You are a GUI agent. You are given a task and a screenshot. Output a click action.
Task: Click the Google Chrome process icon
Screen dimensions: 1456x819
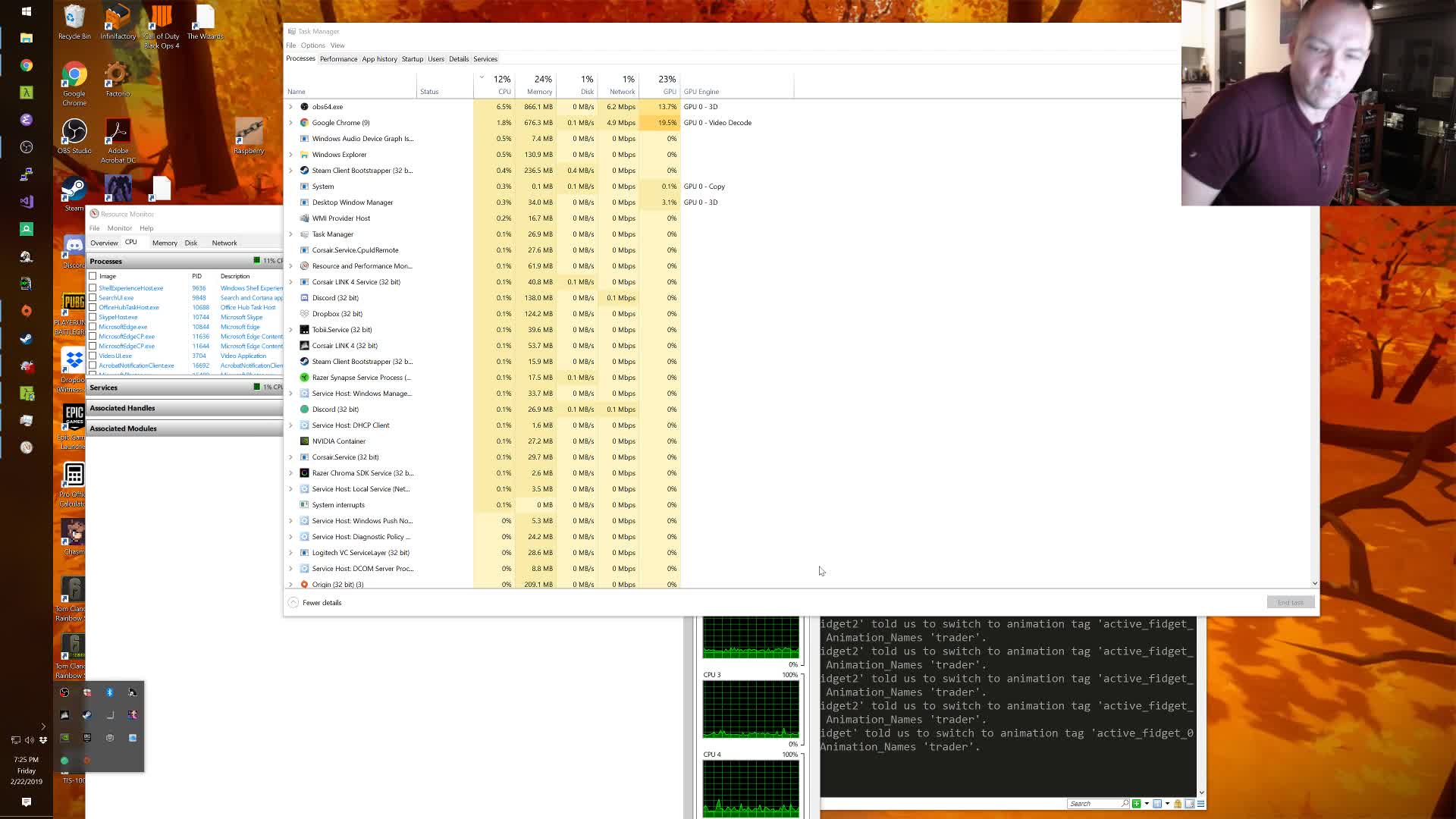(304, 123)
